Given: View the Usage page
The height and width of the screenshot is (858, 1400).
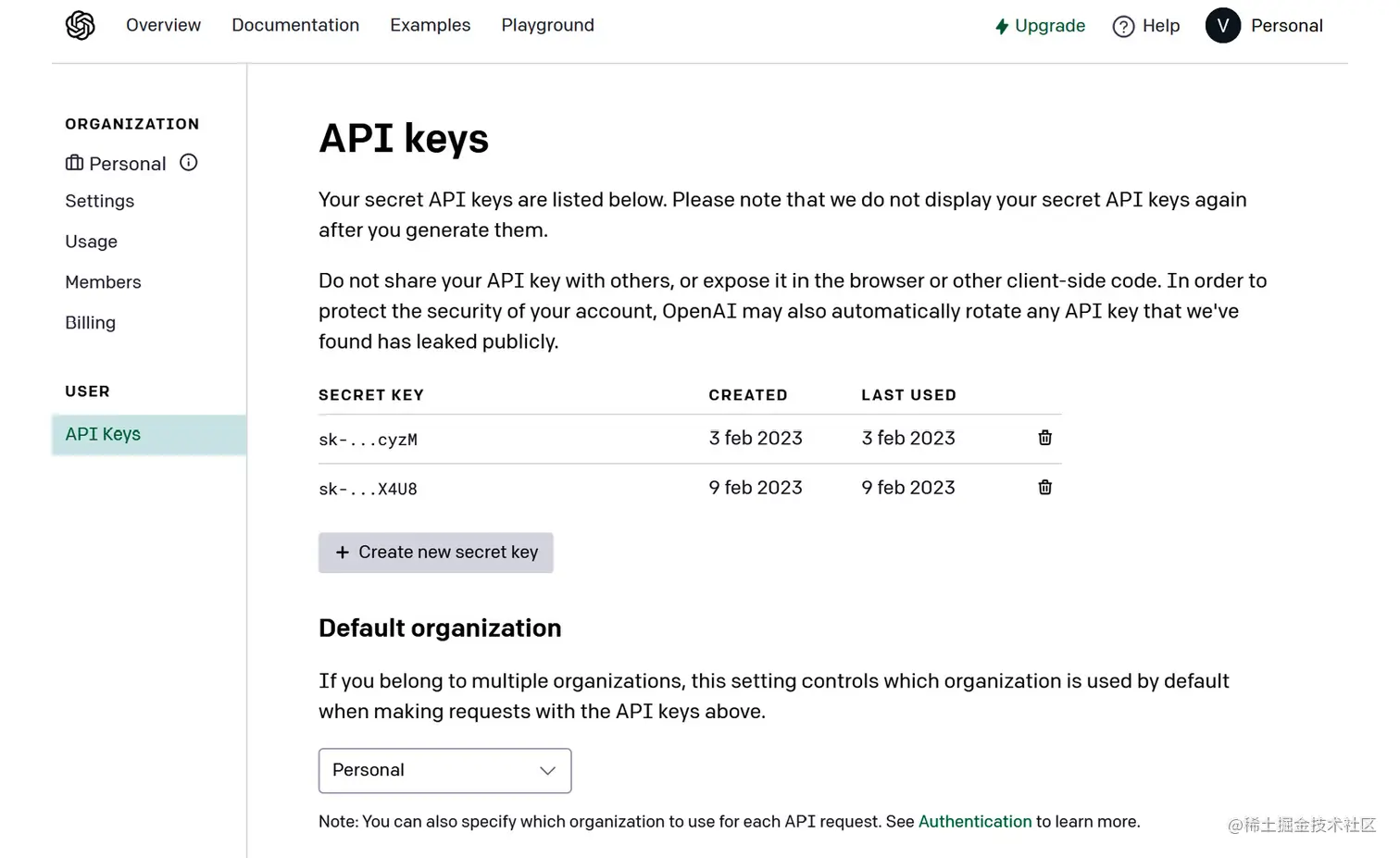Looking at the screenshot, I should coord(92,242).
